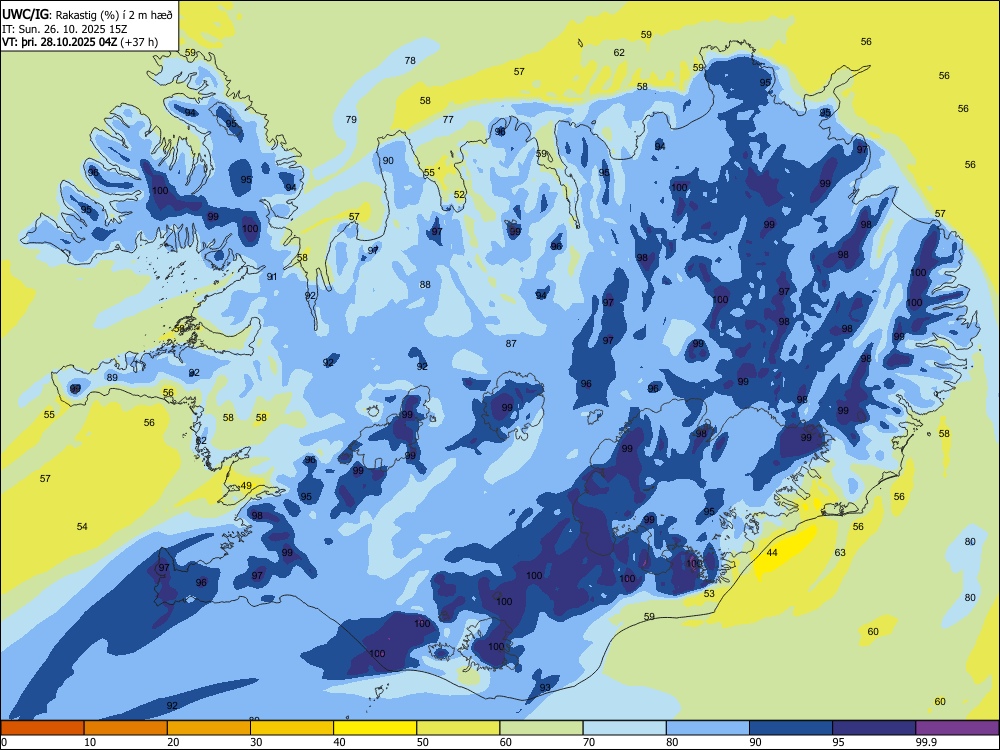
Task: Click the dark navy 95–99.9 legend swatch
Action: [874, 728]
